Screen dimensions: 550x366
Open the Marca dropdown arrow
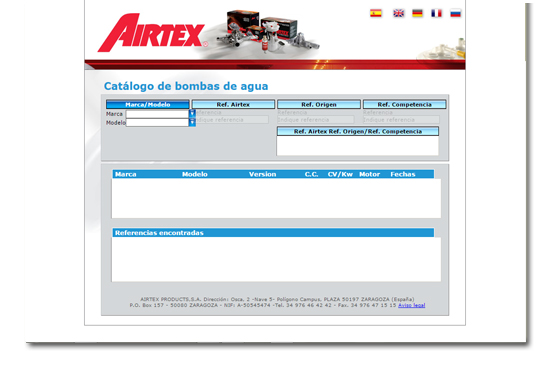(192, 114)
